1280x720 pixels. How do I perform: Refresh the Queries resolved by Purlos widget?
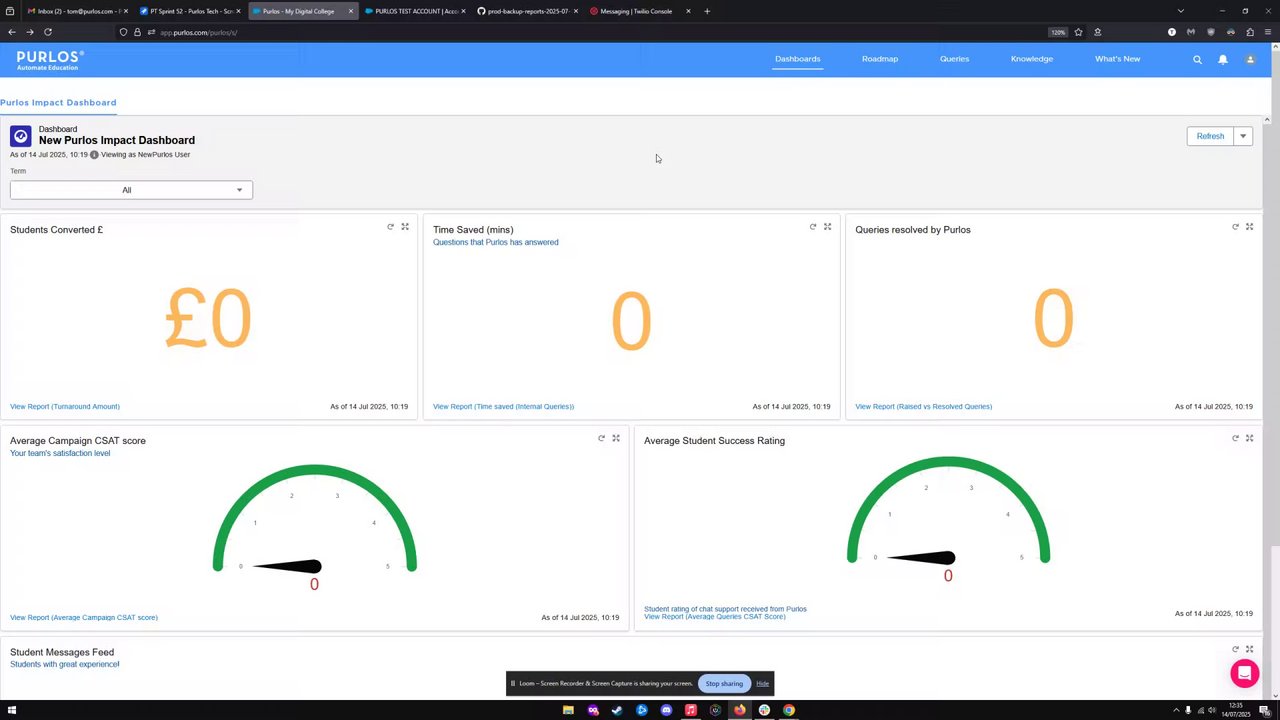click(1235, 227)
